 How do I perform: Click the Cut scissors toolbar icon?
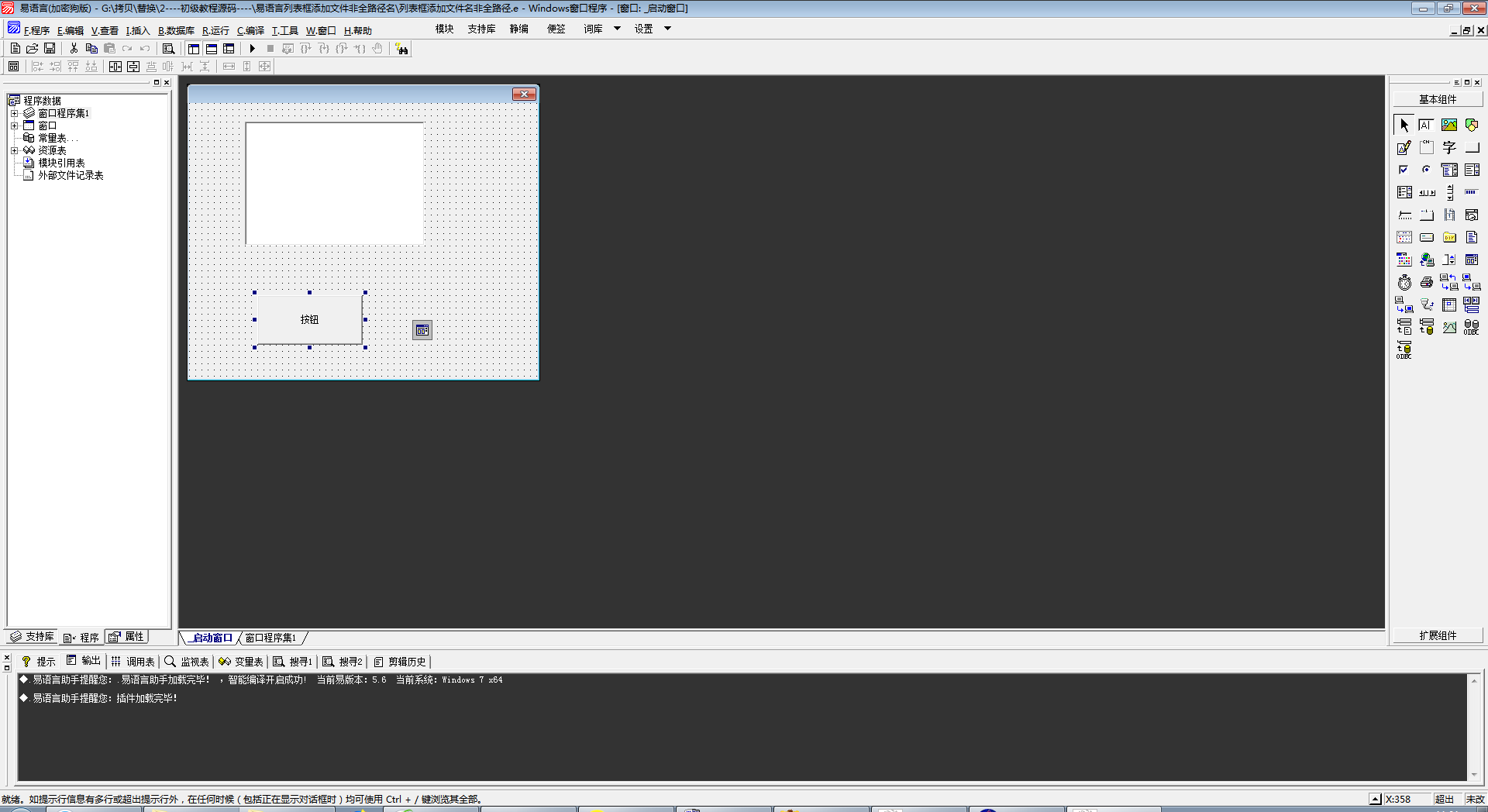coord(74,49)
